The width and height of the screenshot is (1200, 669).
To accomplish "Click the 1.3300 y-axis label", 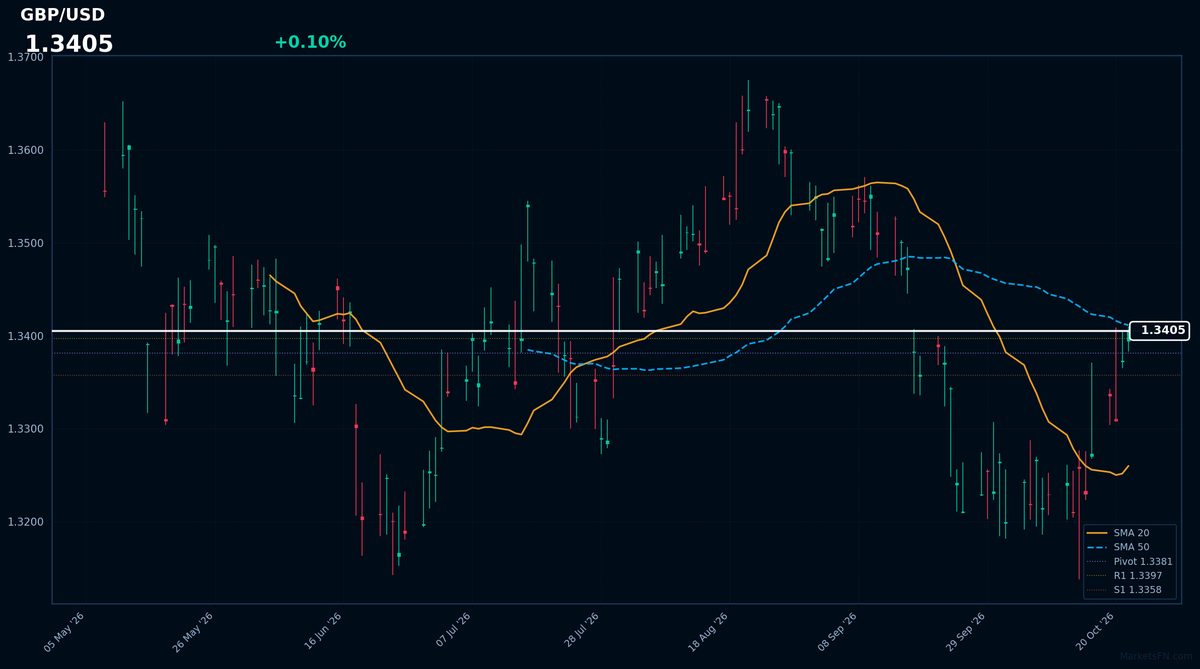I will click(25, 430).
